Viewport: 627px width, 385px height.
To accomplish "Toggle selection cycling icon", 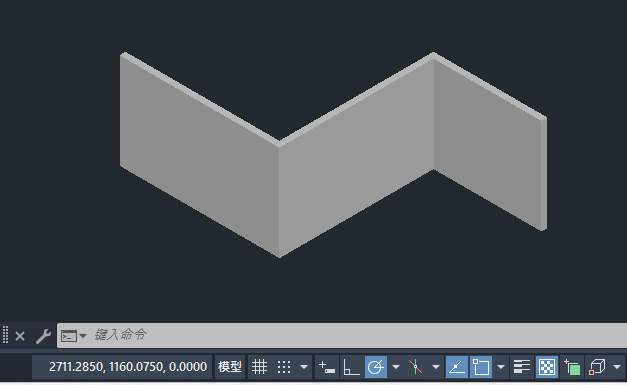I will pyautogui.click(x=572, y=367).
